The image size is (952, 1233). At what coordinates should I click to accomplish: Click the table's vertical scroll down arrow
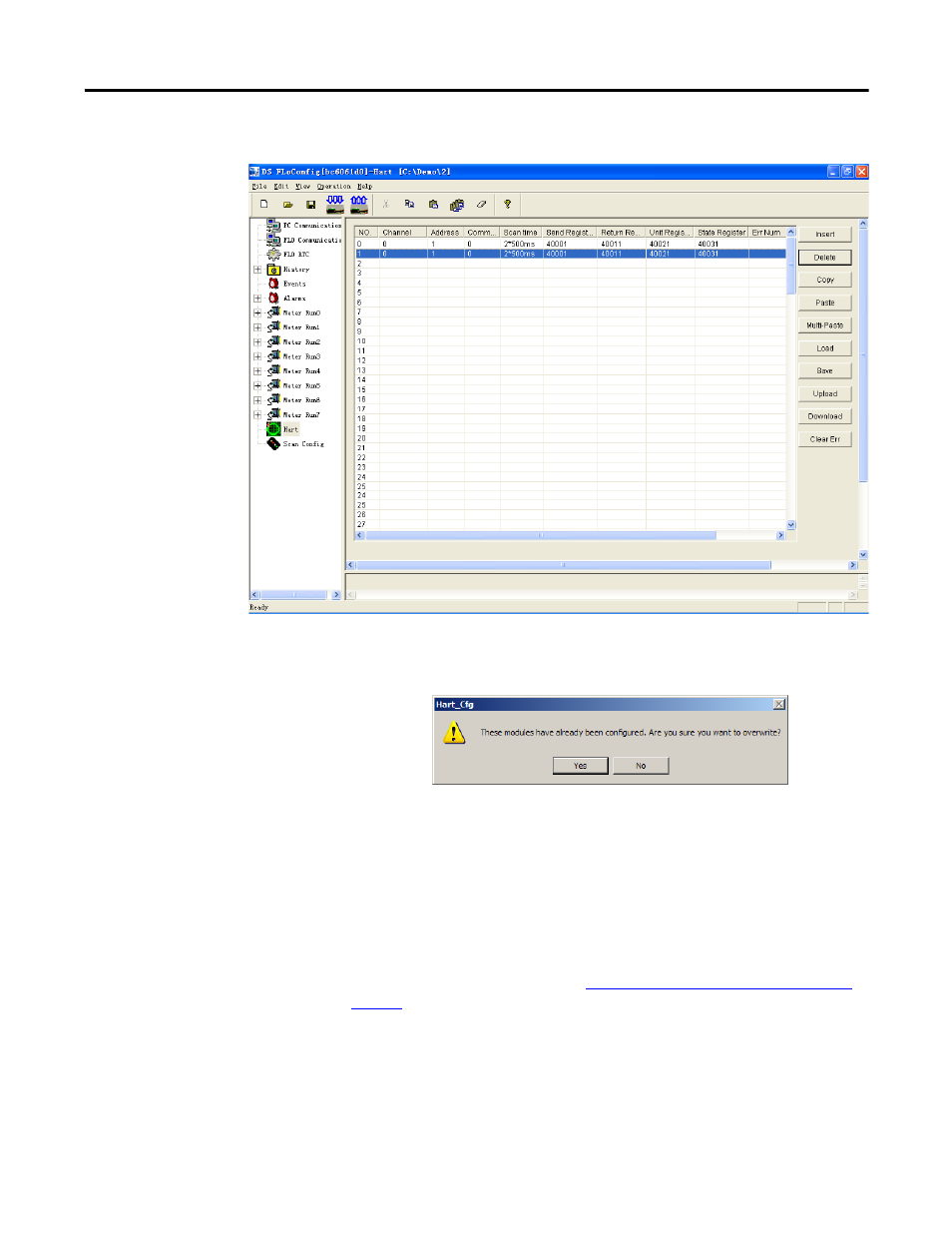(791, 525)
